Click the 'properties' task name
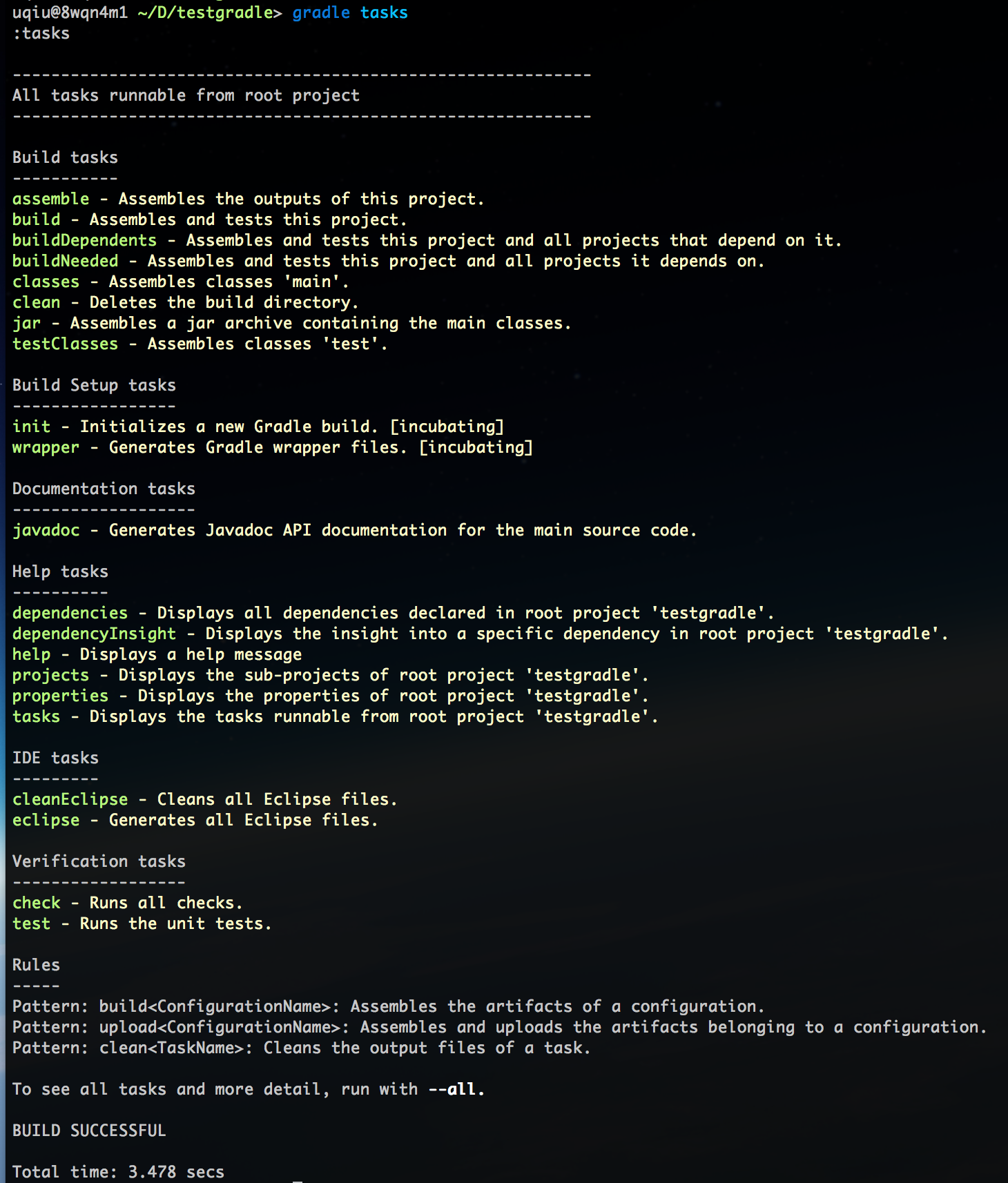Screen dimensions: 1008x1183 pos(60,696)
